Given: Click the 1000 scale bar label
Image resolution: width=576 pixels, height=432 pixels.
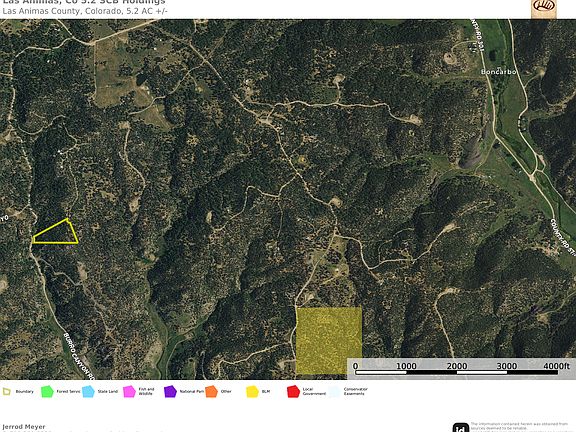Looking at the screenshot, I should pyautogui.click(x=406, y=366).
